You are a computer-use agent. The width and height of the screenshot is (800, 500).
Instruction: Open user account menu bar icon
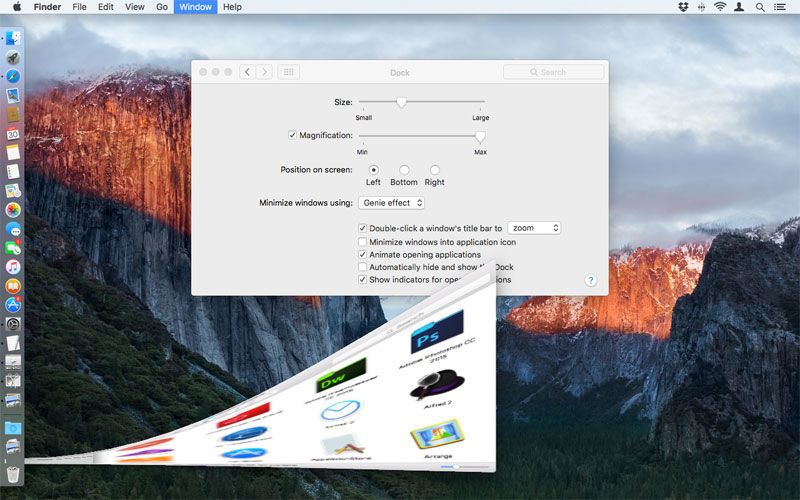(739, 7)
